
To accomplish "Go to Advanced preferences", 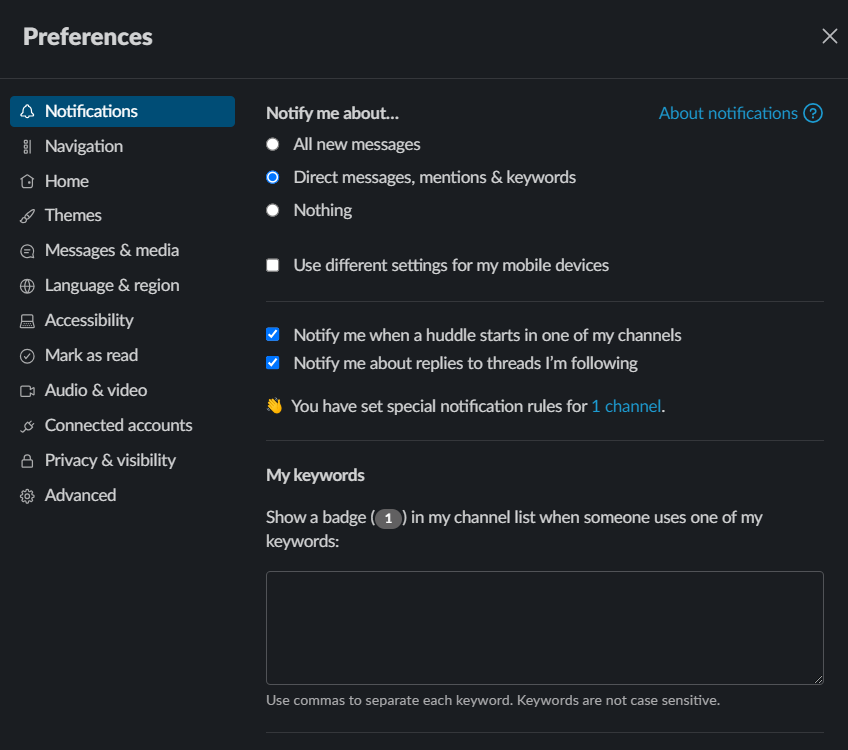I will tap(122, 496).
